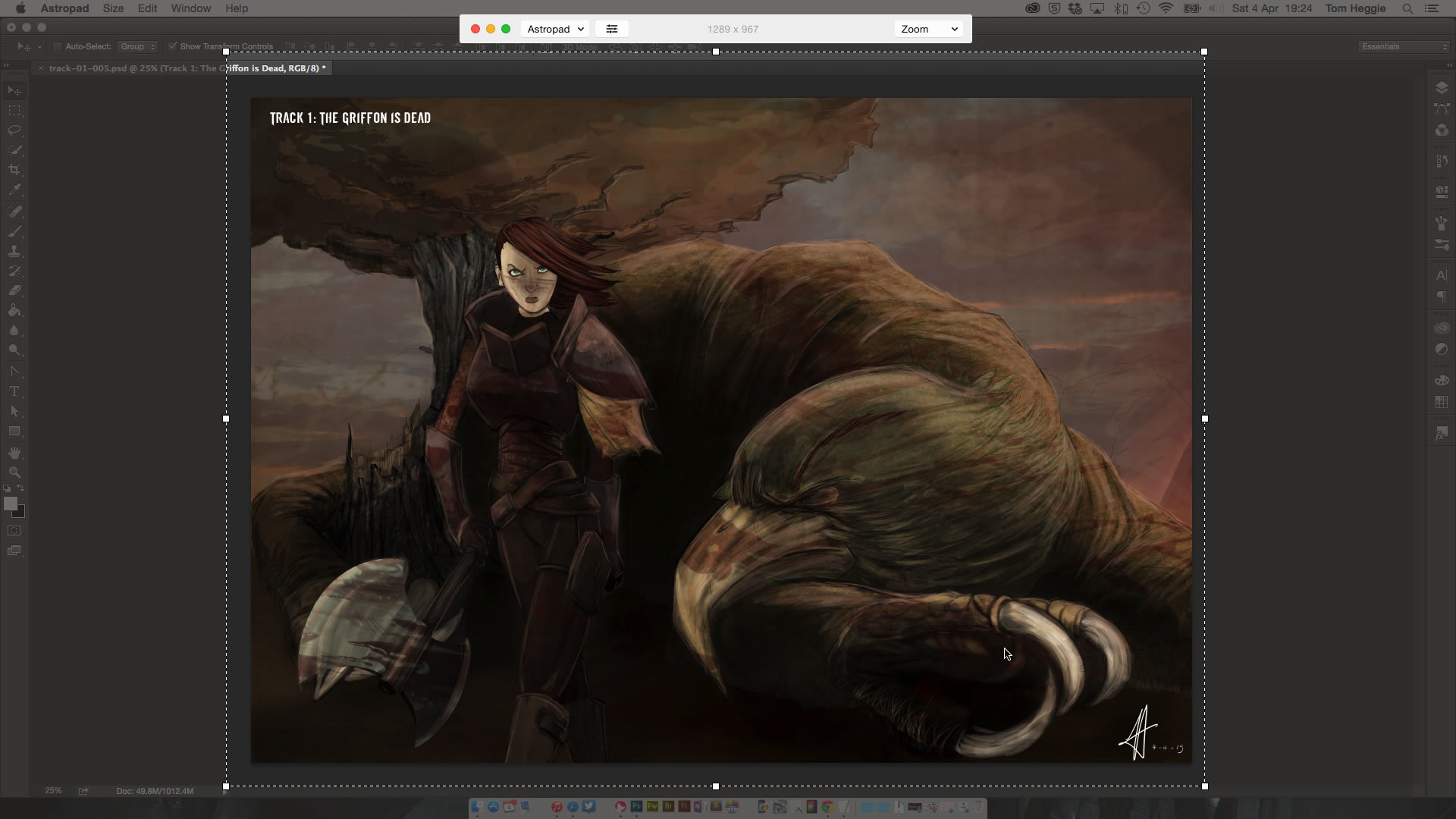Open the Channels panel icon
Screen dimensions: 1456x819
pyautogui.click(x=1442, y=130)
